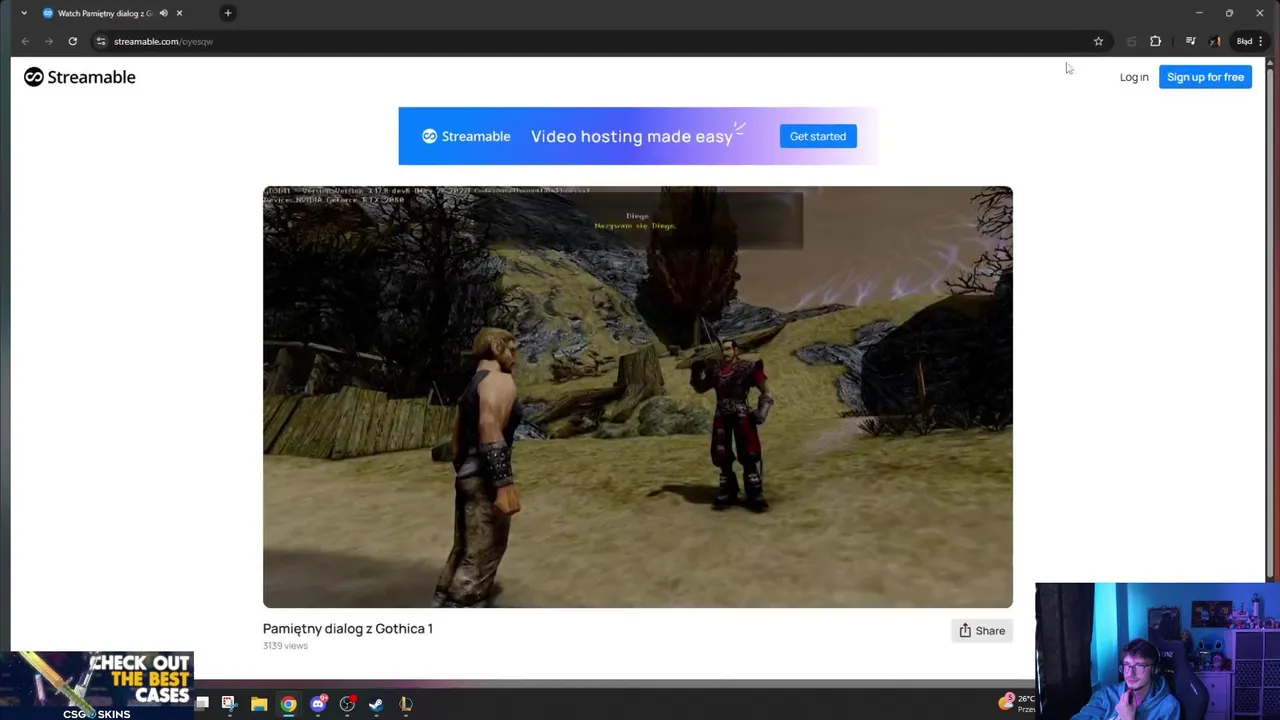The image size is (1280, 720).
Task: Select the Watch Pamiętny dialog tab
Action: (x=105, y=13)
